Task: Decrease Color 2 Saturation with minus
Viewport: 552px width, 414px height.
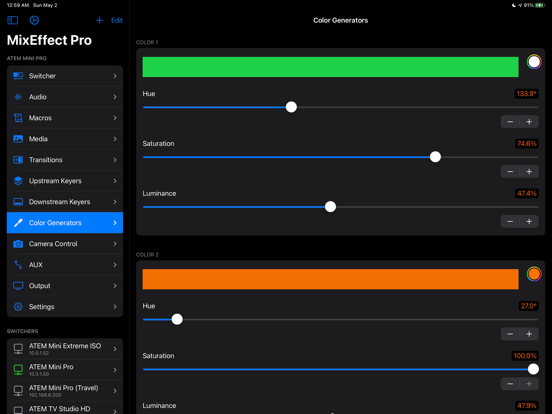Action: tap(510, 384)
